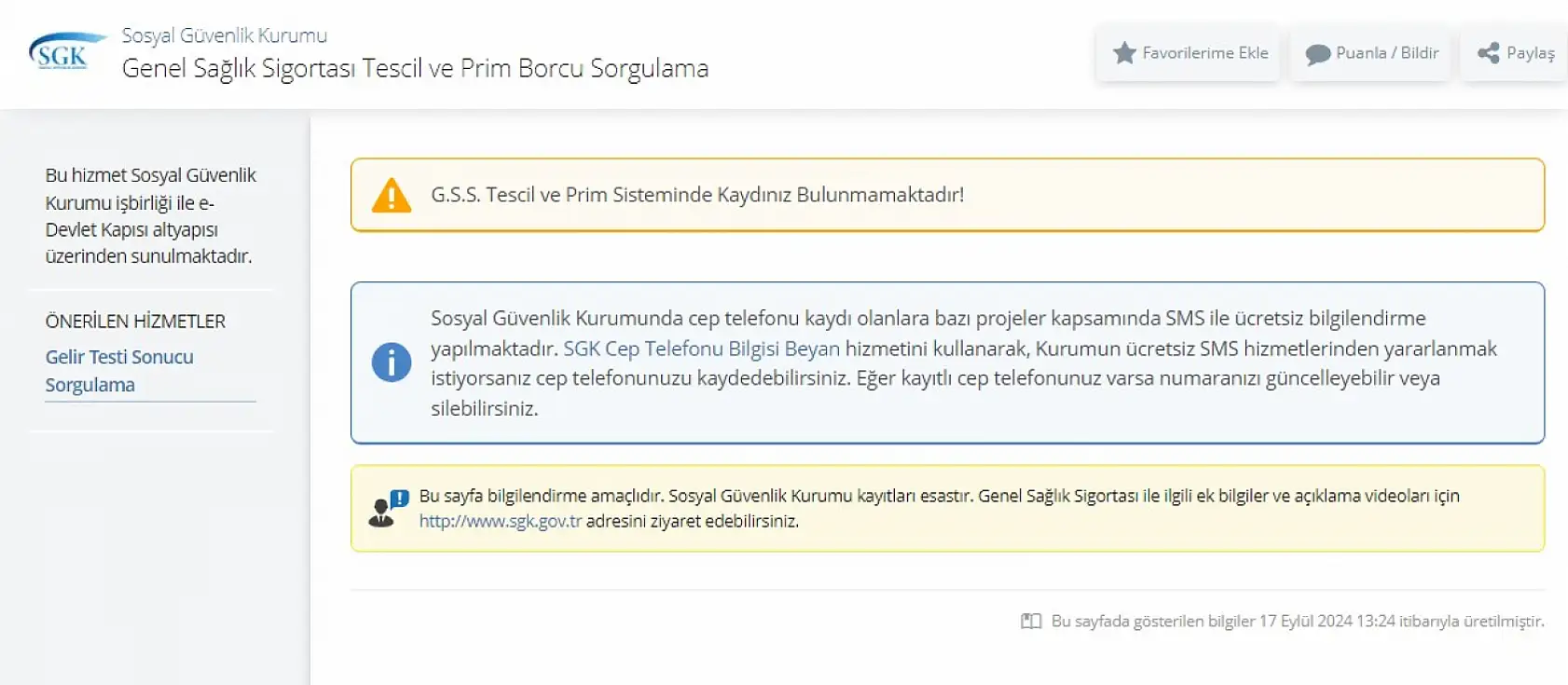This screenshot has width=1568, height=685.
Task: Select the ÖNERİLEN HİZMETLER heading
Action: [x=136, y=321]
